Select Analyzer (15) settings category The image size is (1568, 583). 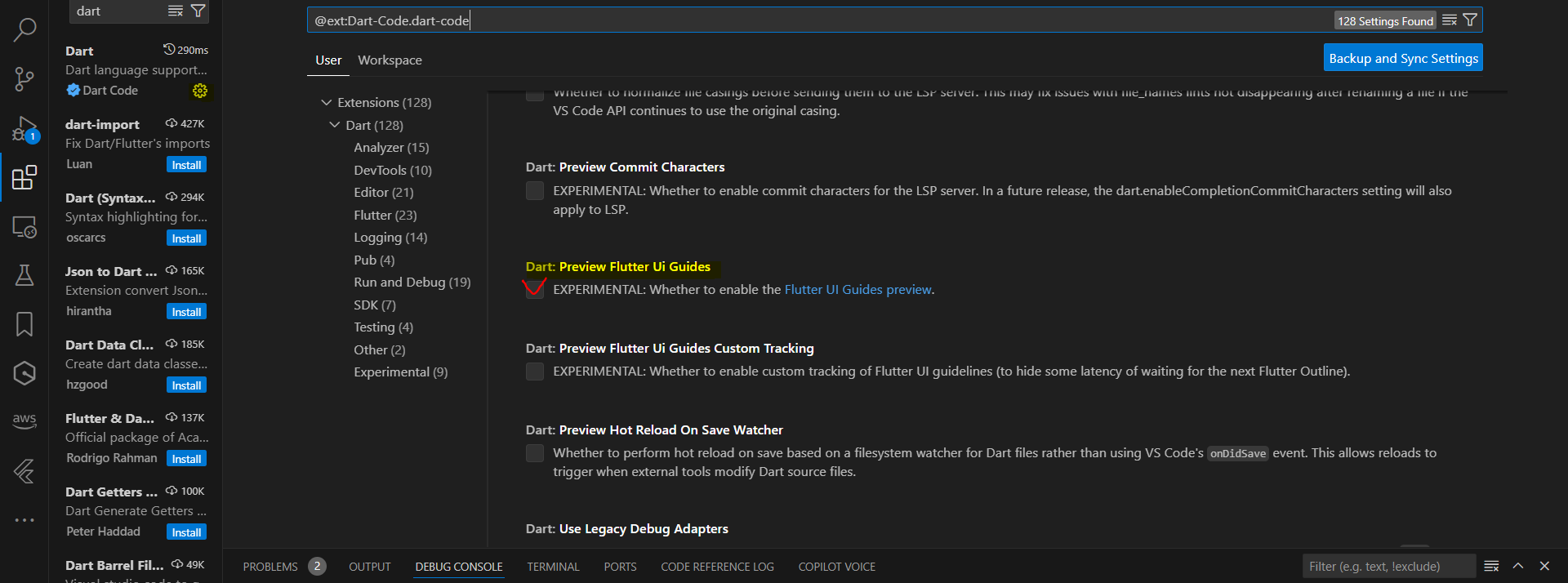(391, 148)
